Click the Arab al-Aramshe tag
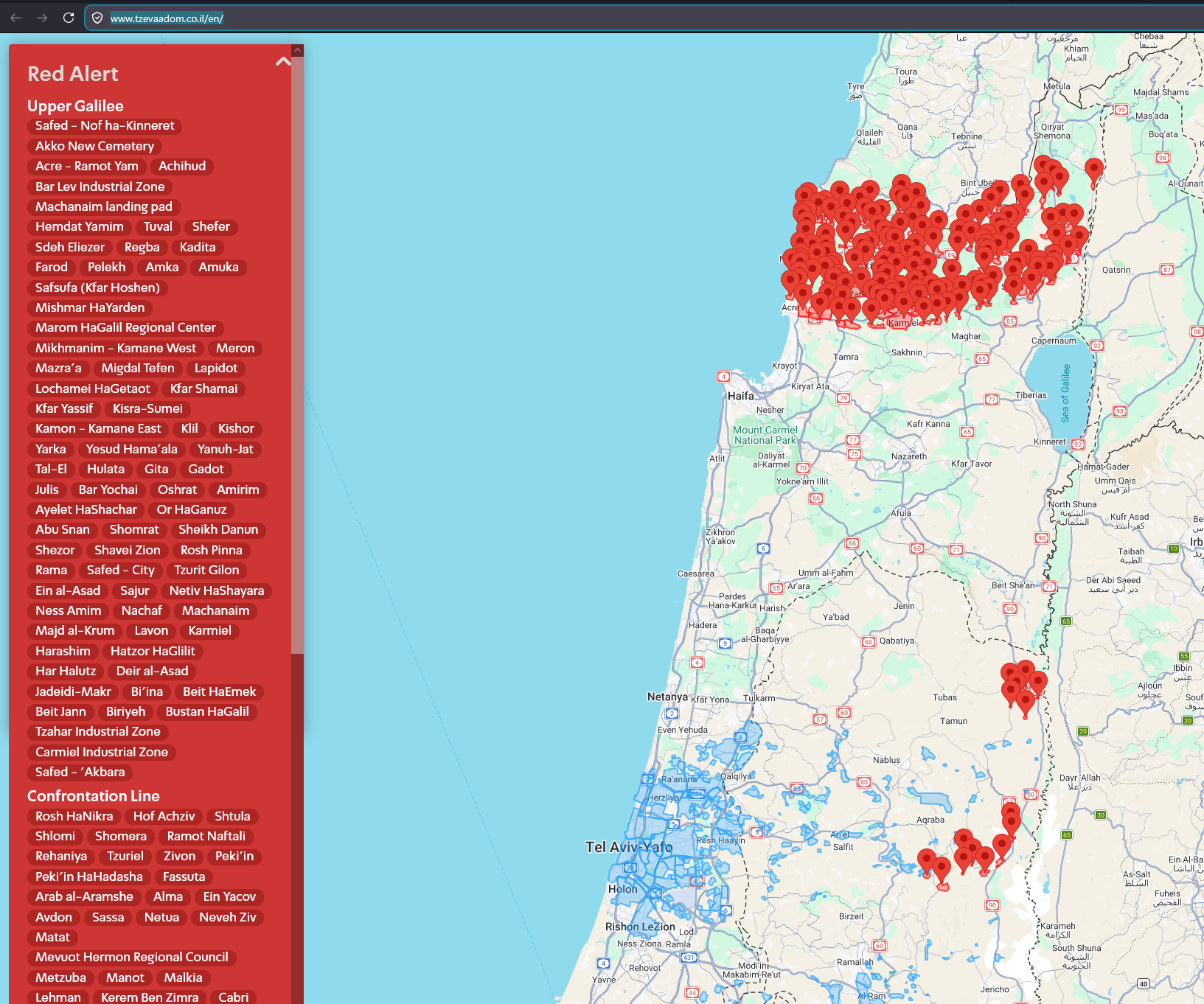This screenshot has width=1204, height=1004. point(85,896)
